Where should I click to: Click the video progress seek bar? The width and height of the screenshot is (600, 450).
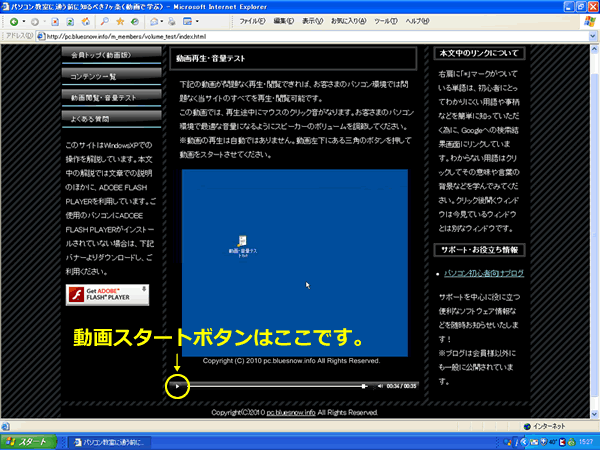277,385
